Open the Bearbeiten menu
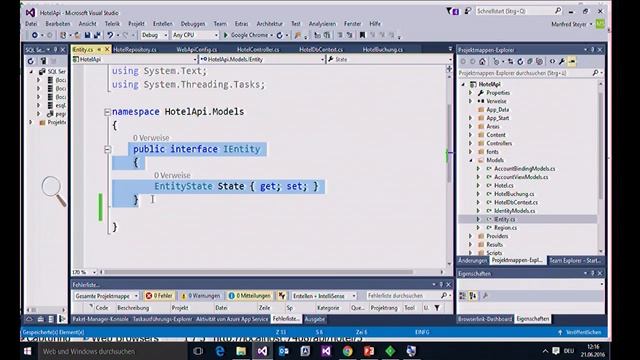The height and width of the screenshot is (360, 640). point(58,24)
